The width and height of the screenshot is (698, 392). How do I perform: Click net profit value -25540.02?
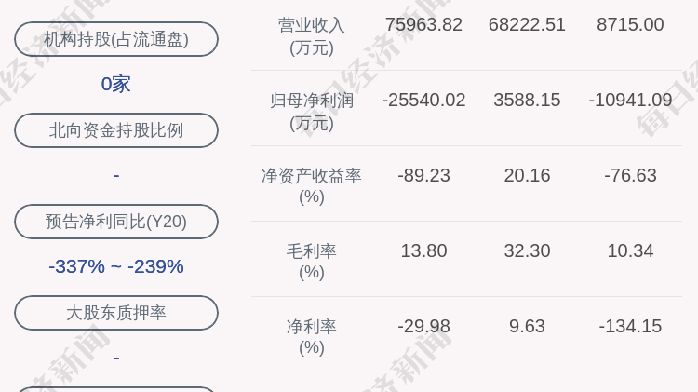(x=424, y=100)
